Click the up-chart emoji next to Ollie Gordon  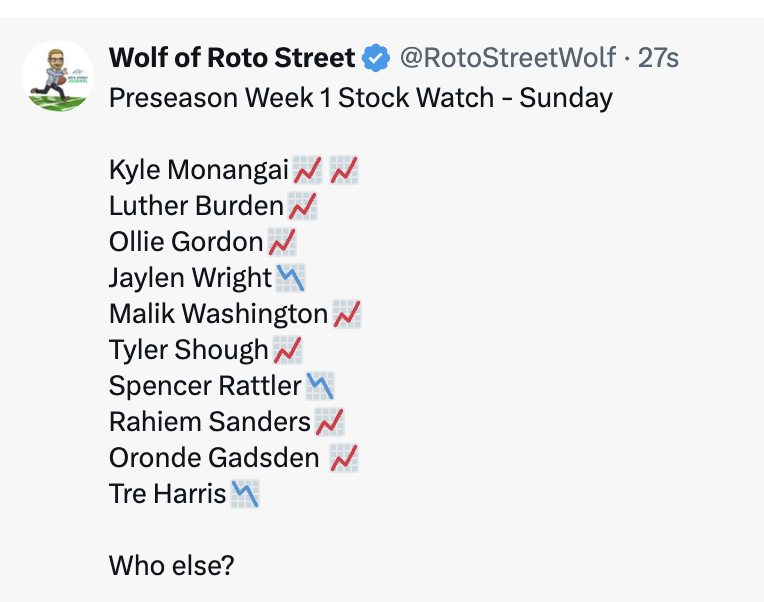tap(282, 242)
